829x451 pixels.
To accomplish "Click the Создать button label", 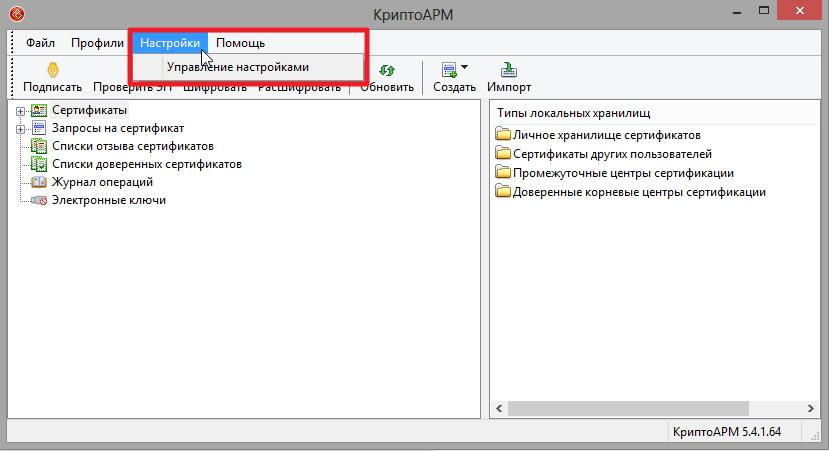I will tap(455, 87).
